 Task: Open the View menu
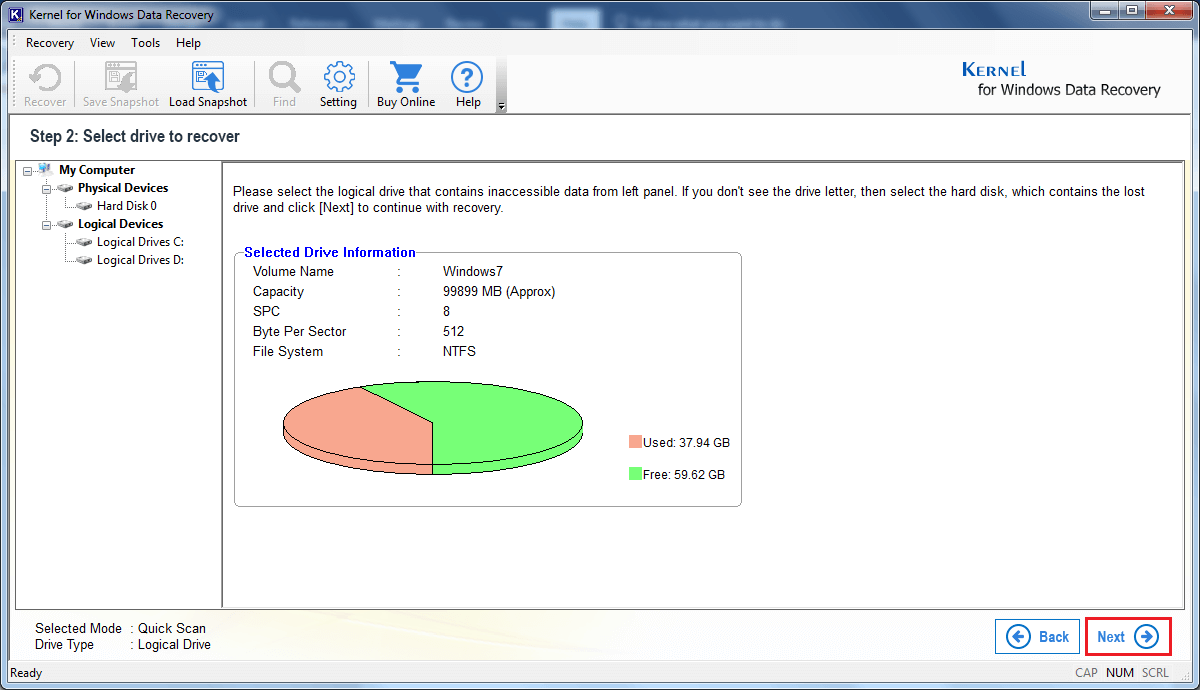[x=102, y=43]
